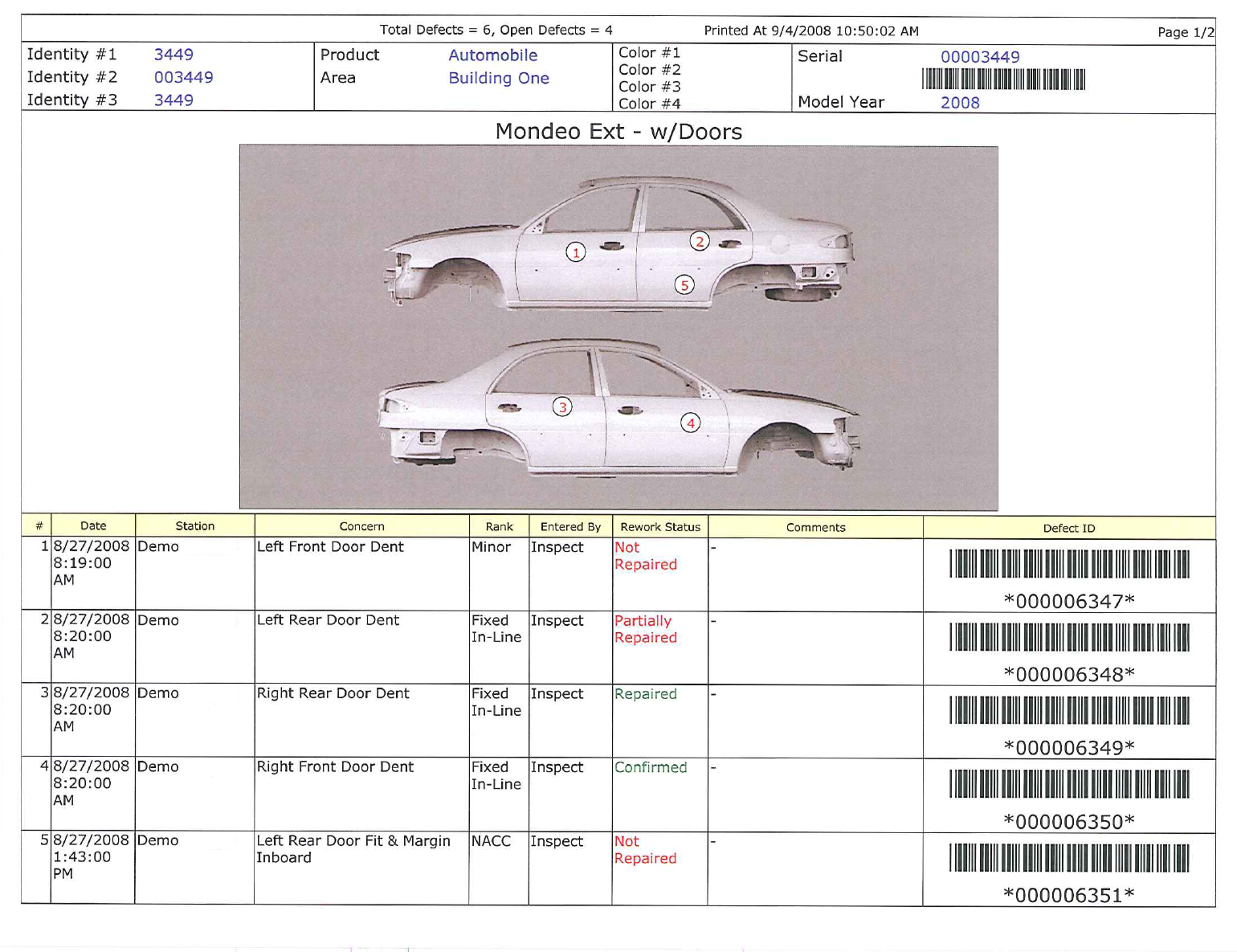
Task: Click 'Inspect' entry in row 4
Action: pos(557,767)
